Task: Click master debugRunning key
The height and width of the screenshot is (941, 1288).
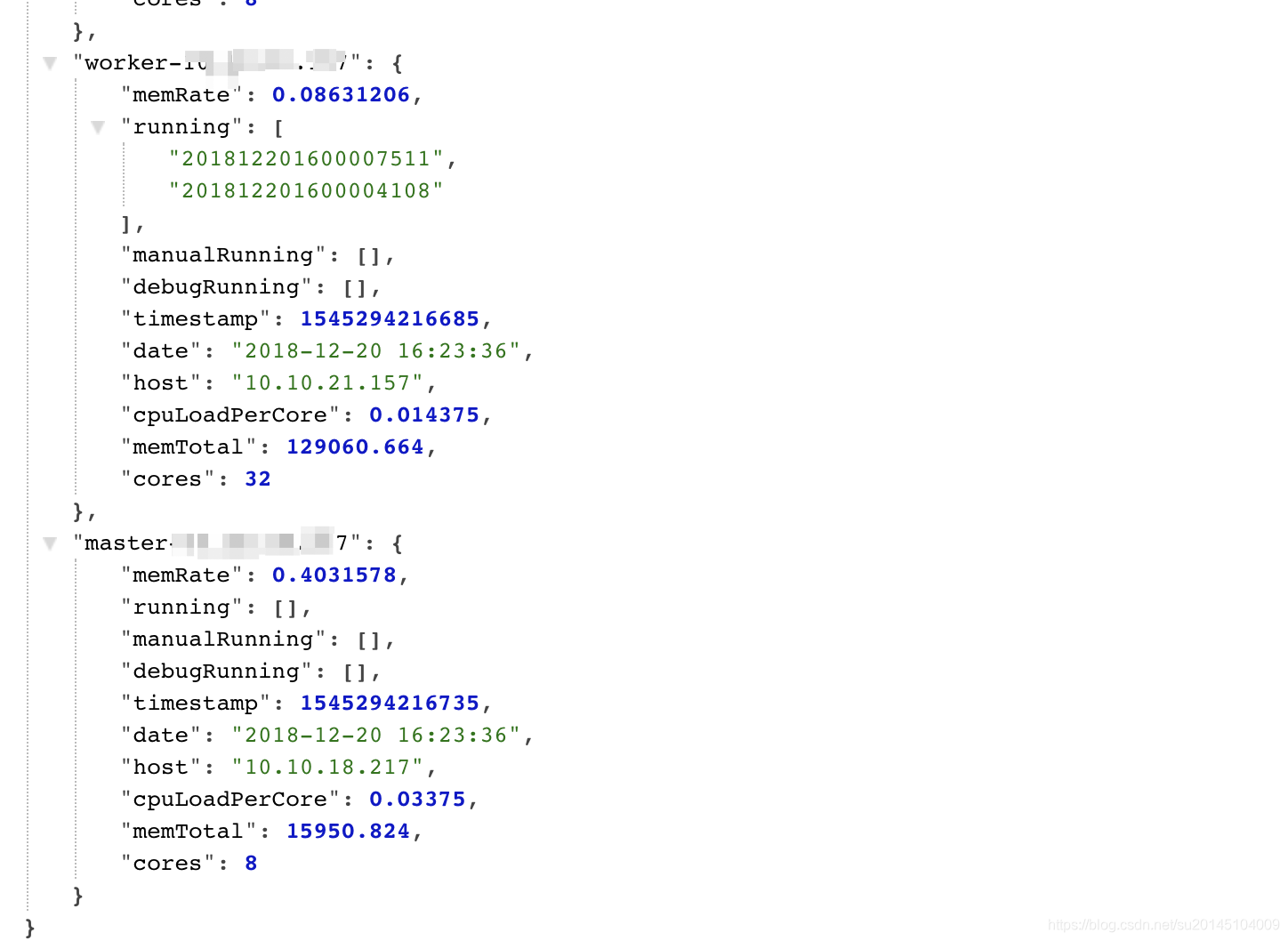Action: [x=217, y=672]
